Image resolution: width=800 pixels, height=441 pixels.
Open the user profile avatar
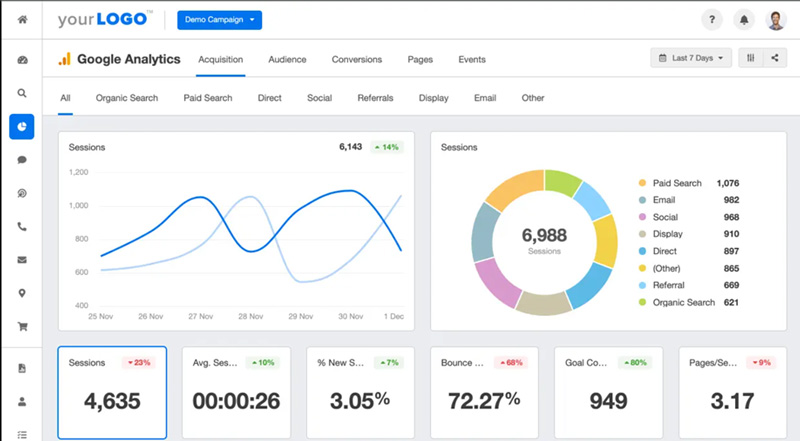point(776,20)
